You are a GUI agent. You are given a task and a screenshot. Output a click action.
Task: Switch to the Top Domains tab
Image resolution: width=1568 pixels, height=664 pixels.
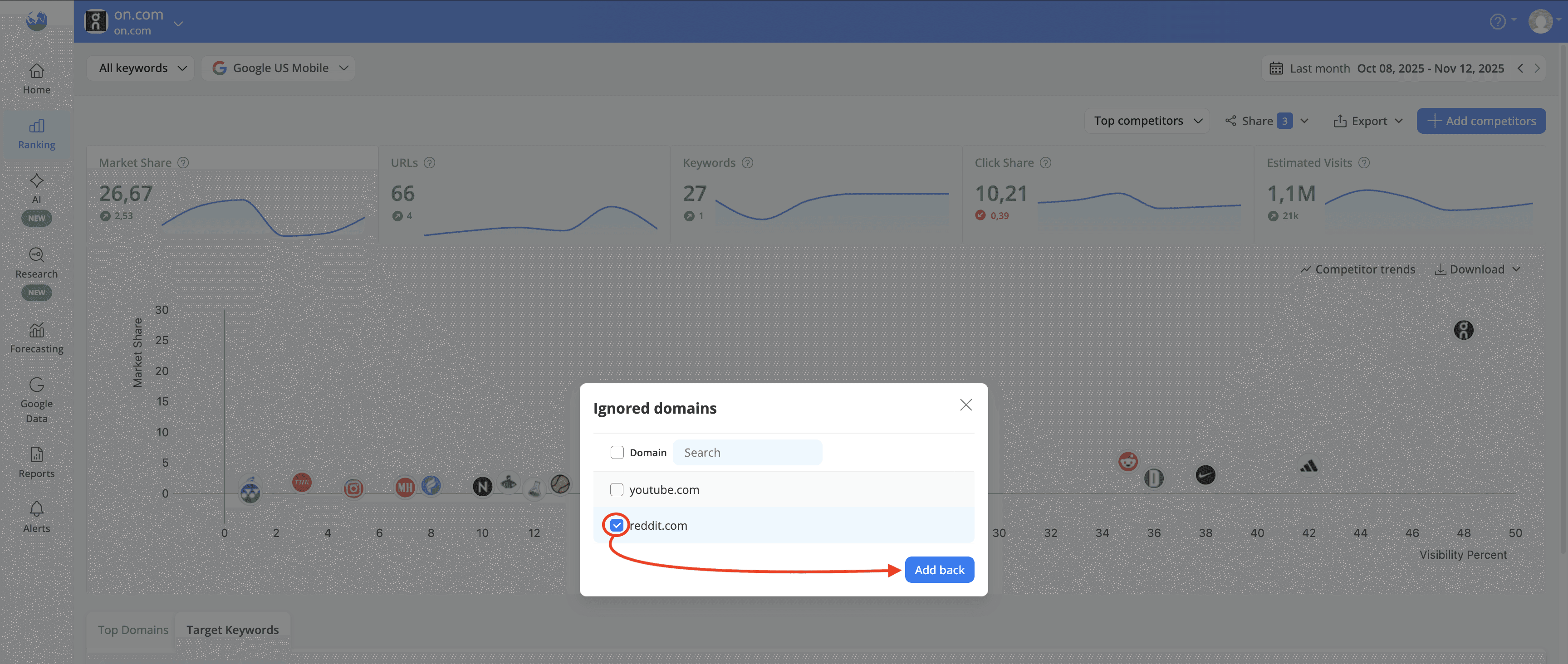[132, 630]
